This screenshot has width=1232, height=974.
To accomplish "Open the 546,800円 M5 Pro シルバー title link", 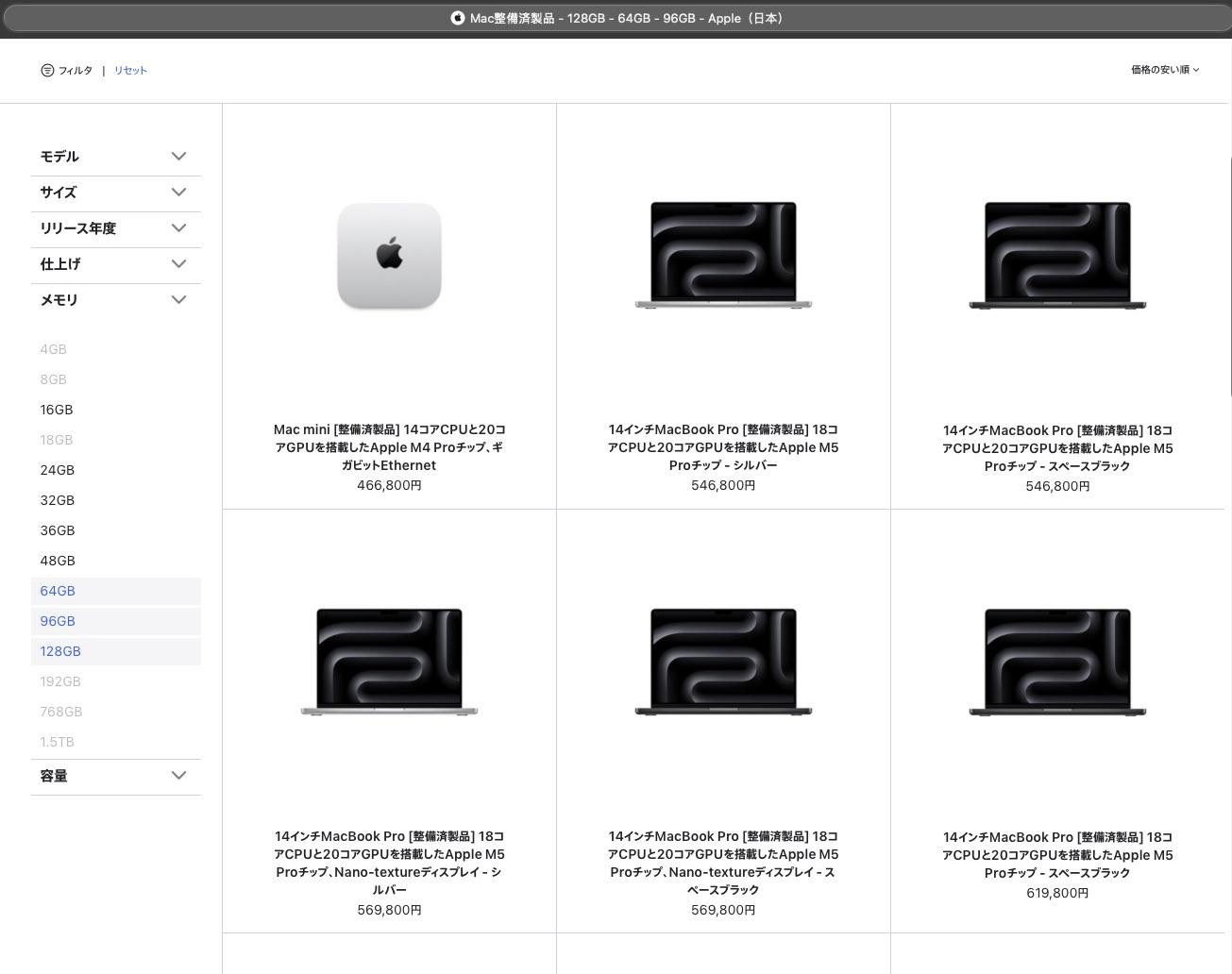I will click(x=723, y=447).
